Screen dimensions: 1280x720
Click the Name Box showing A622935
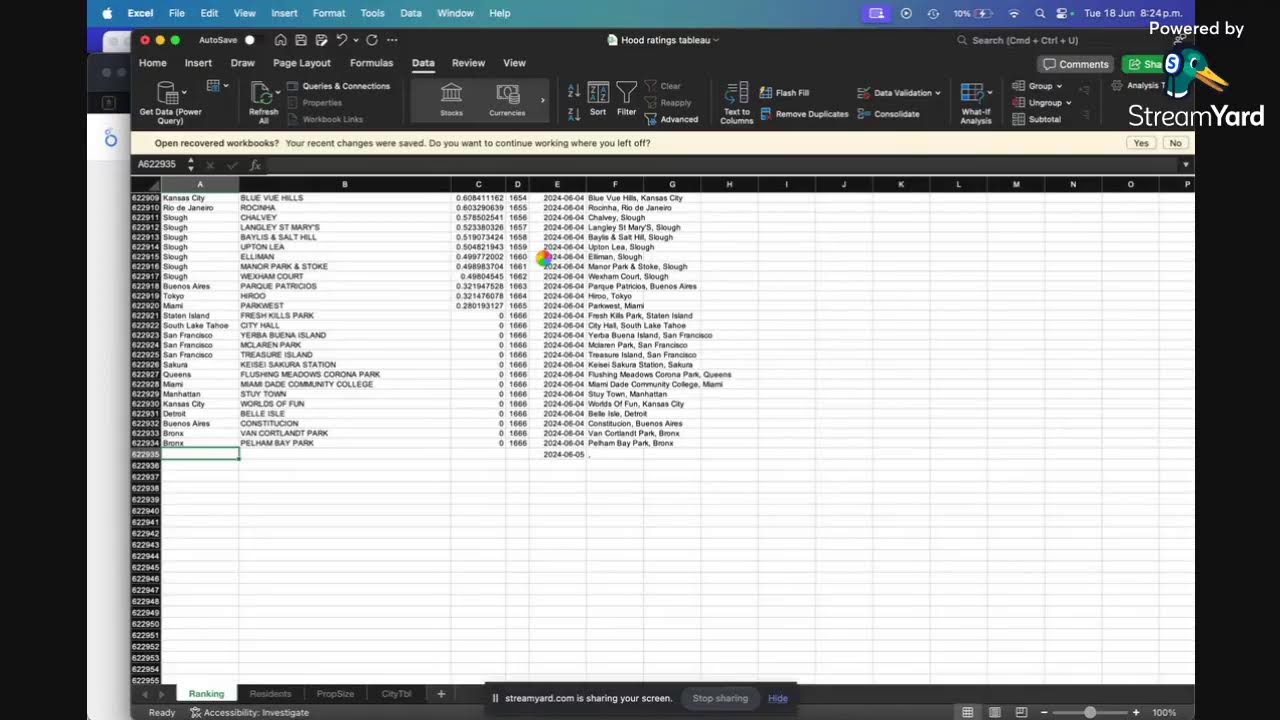158,164
